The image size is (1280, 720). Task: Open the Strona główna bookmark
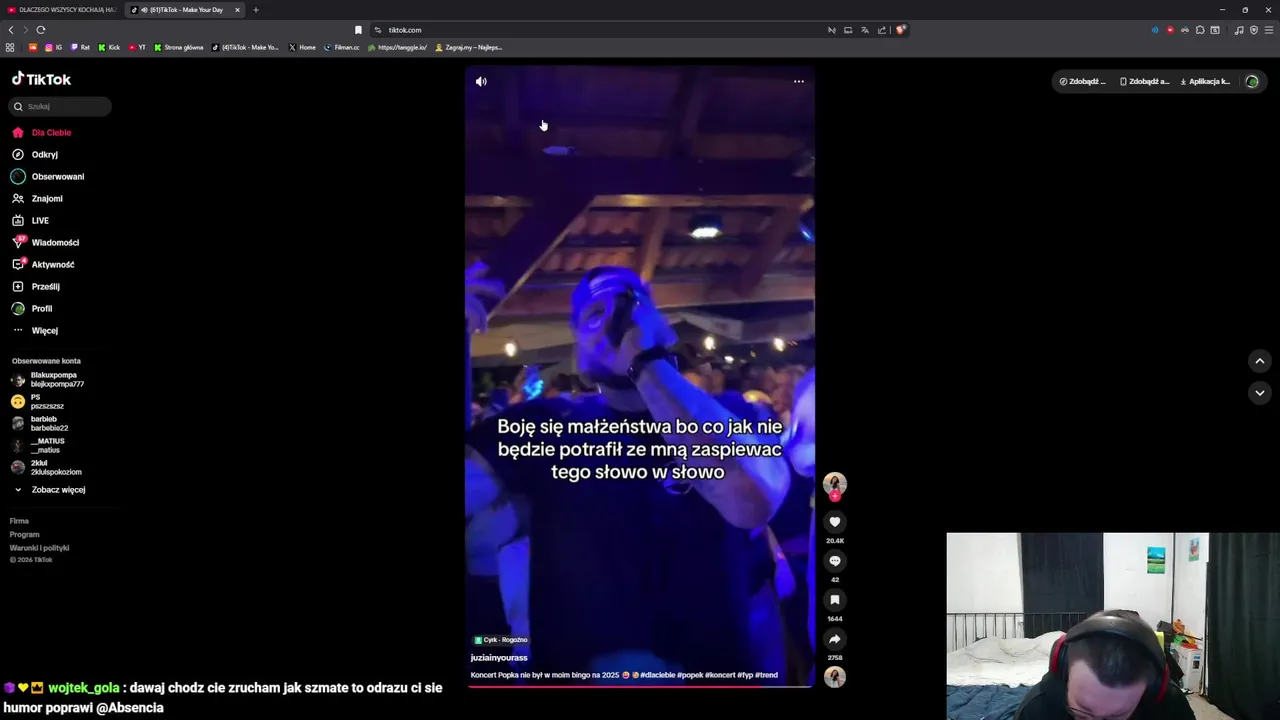coord(179,47)
